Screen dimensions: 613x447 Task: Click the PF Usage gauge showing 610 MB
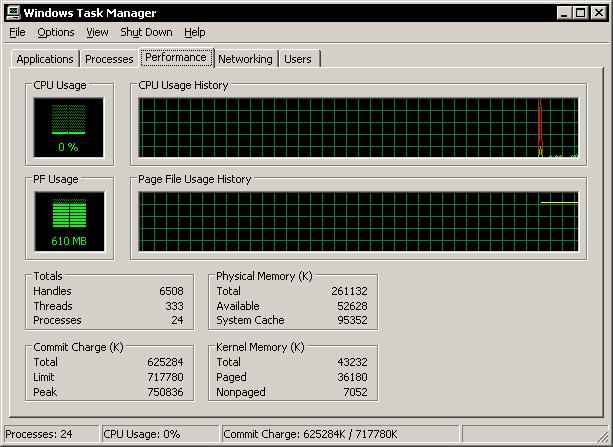pyautogui.click(x=69, y=221)
